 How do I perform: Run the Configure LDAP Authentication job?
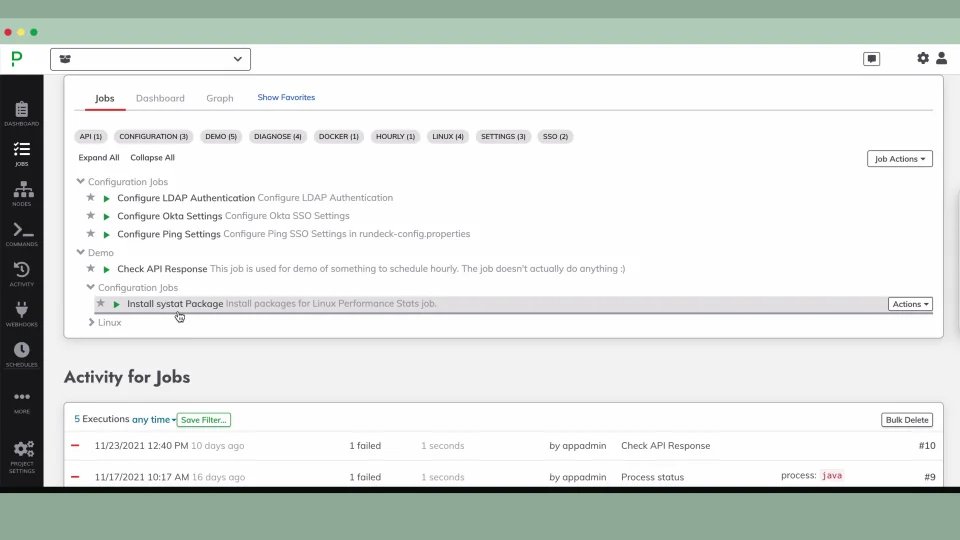click(107, 198)
